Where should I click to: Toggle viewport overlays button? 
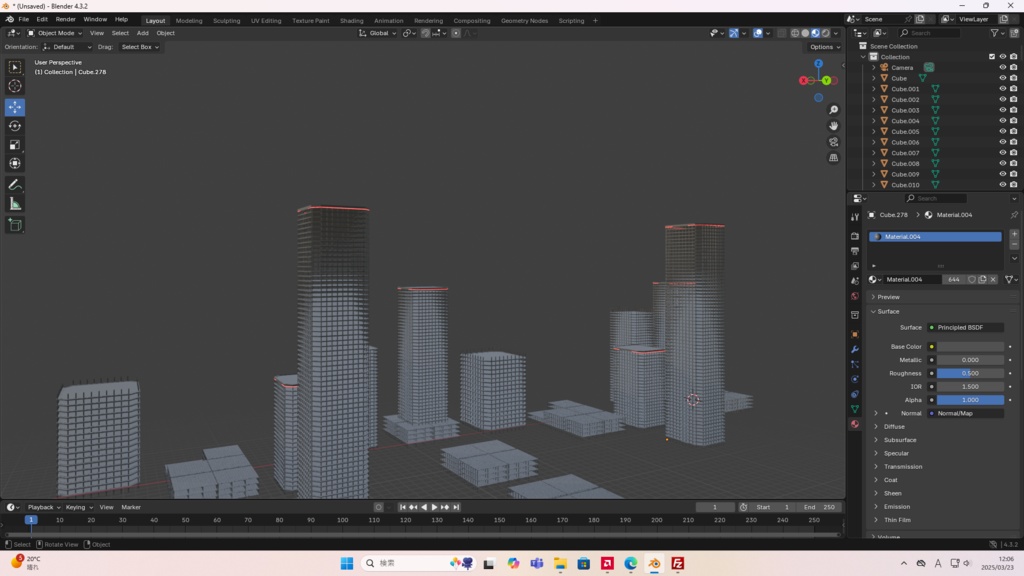pyautogui.click(x=758, y=33)
